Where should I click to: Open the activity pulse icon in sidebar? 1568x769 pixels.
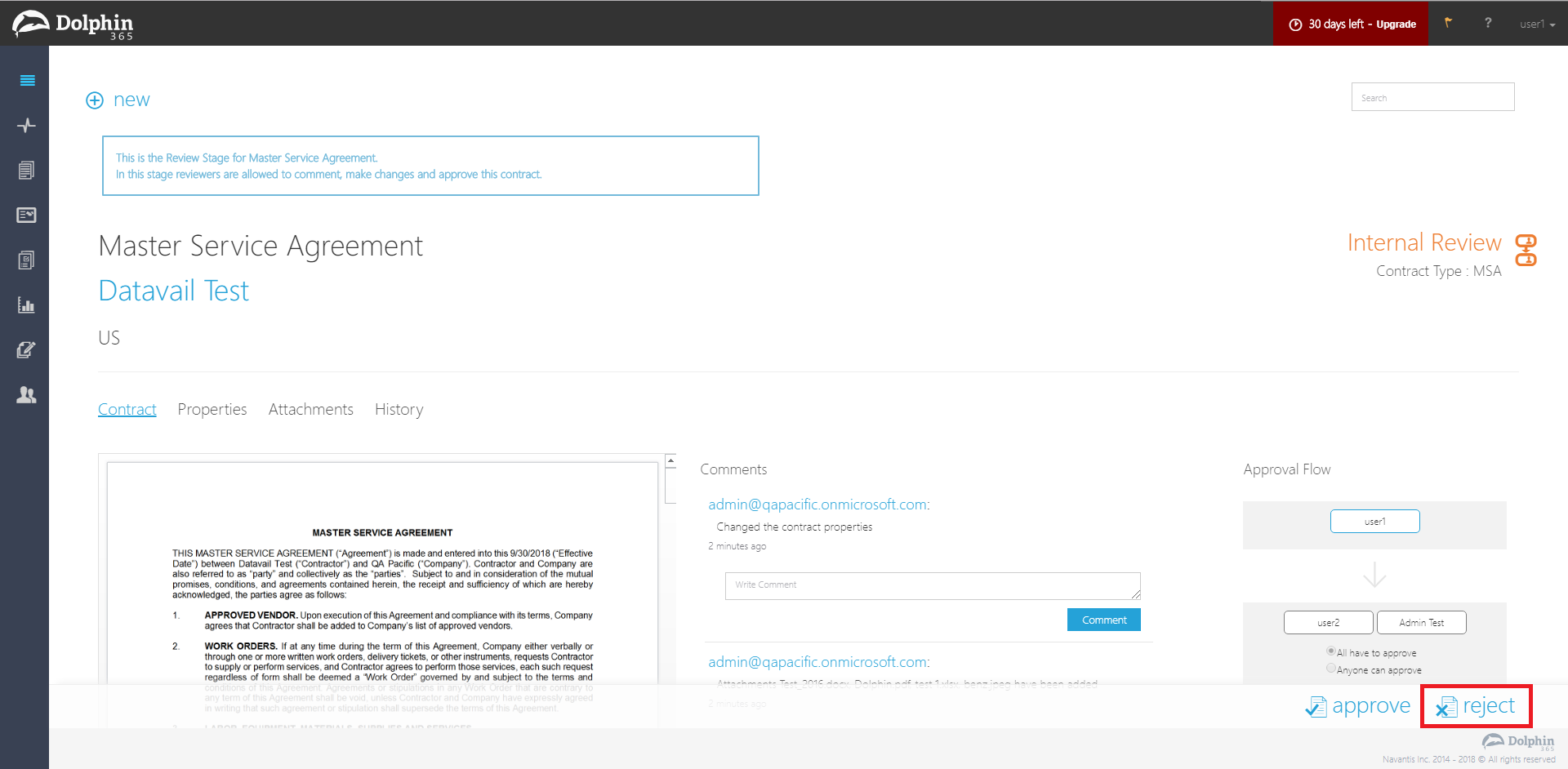pos(27,125)
